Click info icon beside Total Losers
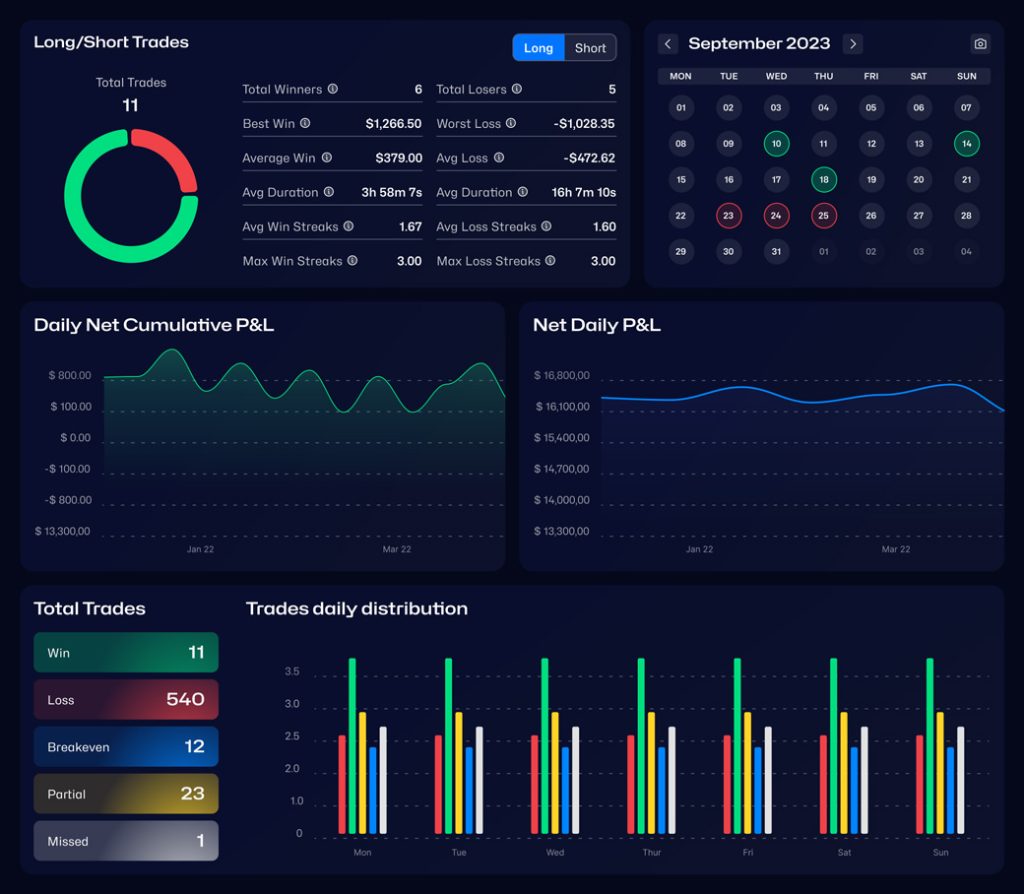Image resolution: width=1024 pixels, height=894 pixels. [x=517, y=89]
